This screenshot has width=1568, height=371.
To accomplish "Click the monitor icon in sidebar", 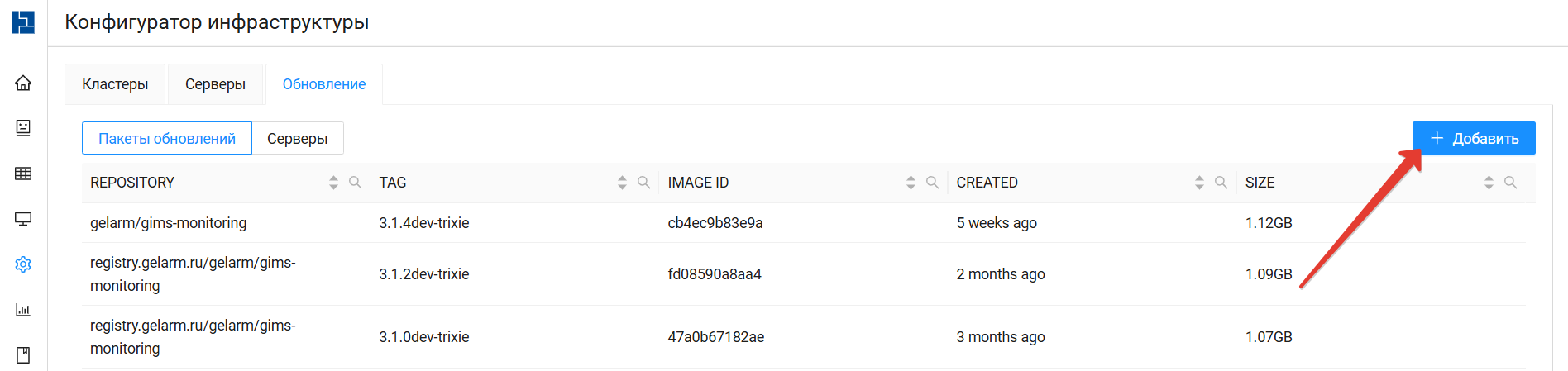I will coord(23,219).
